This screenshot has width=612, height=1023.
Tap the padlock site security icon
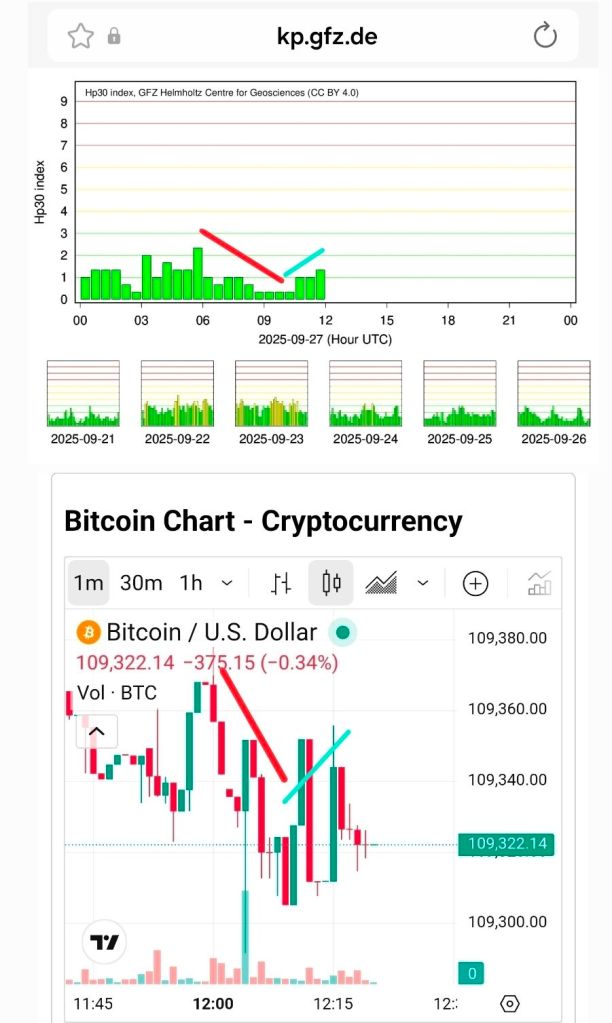pyautogui.click(x=114, y=35)
